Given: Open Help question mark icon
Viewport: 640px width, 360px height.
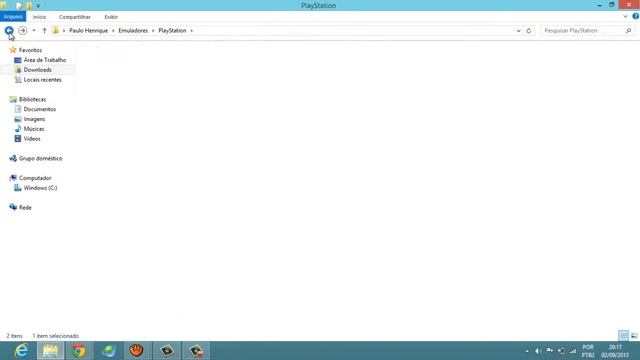Looking at the screenshot, I should pyautogui.click(x=636, y=16).
